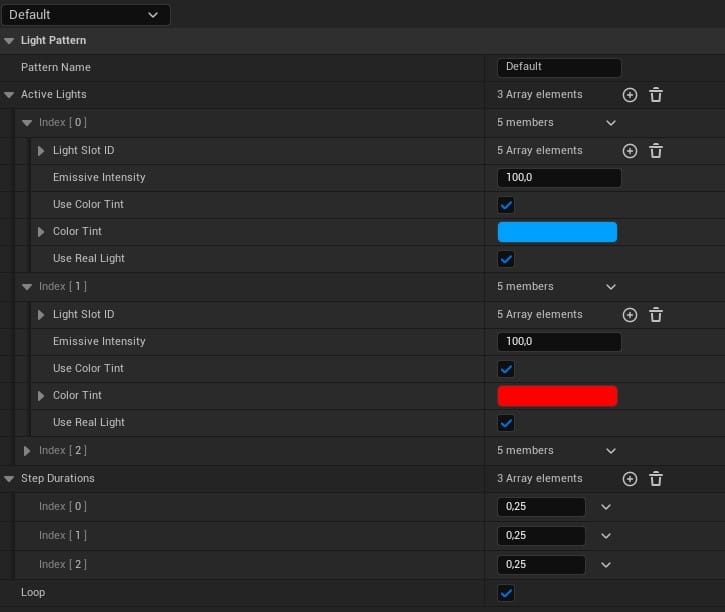Expand Color Tint under Index 1

point(41,396)
